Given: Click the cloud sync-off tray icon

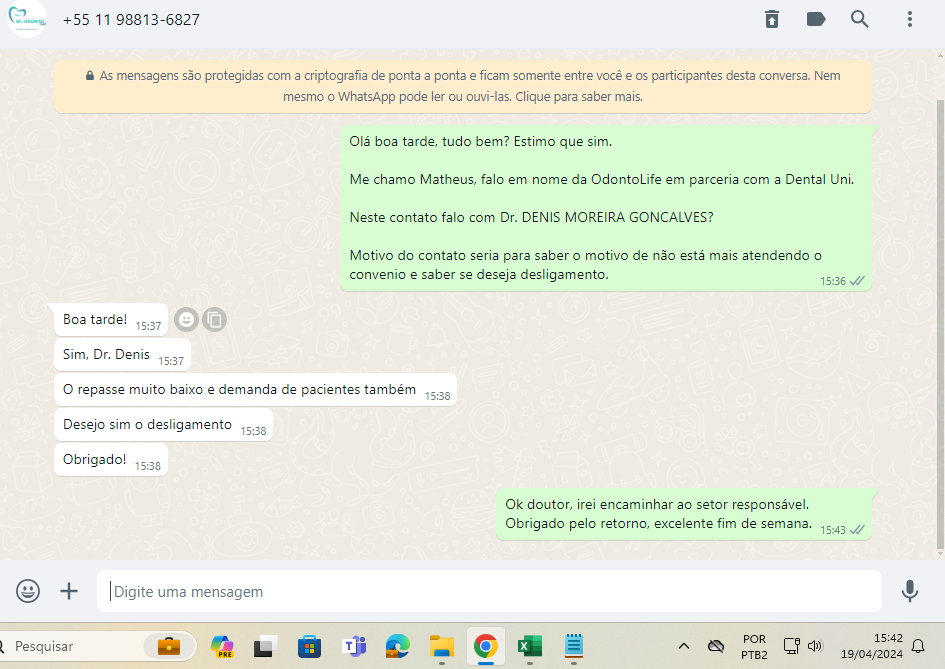Looking at the screenshot, I should click(x=716, y=646).
